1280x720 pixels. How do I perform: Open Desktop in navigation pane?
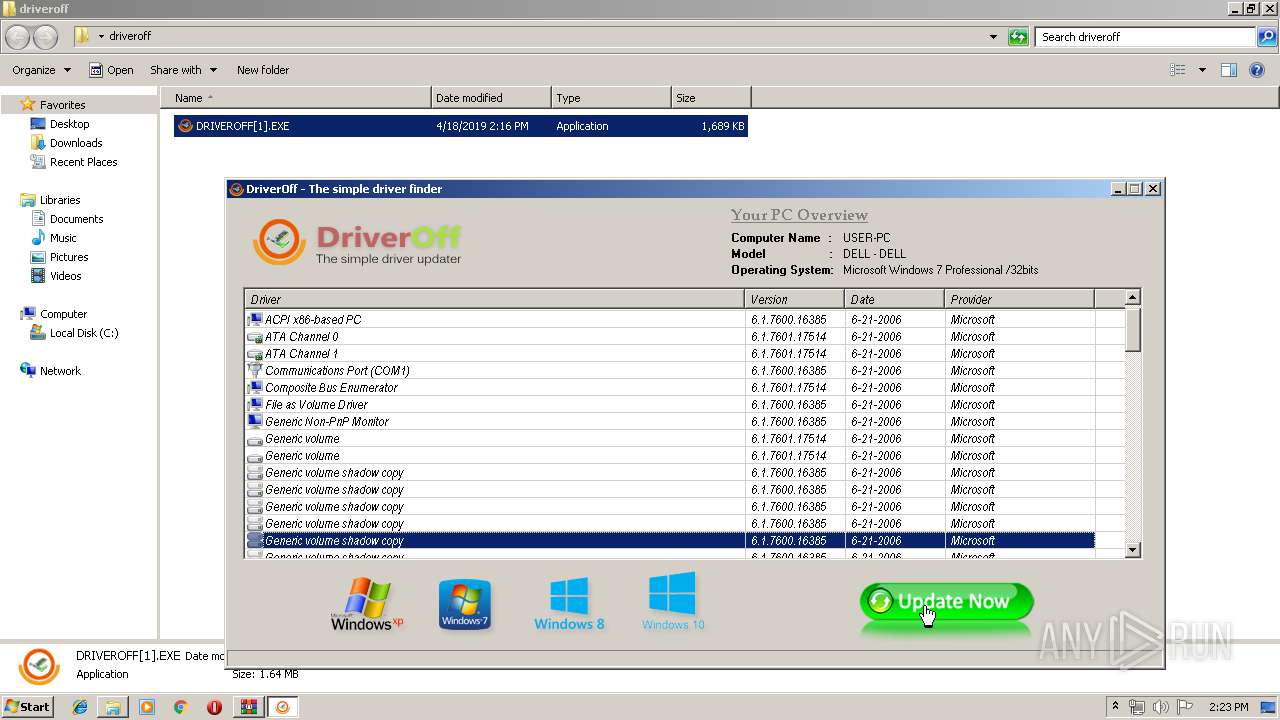[x=69, y=124]
